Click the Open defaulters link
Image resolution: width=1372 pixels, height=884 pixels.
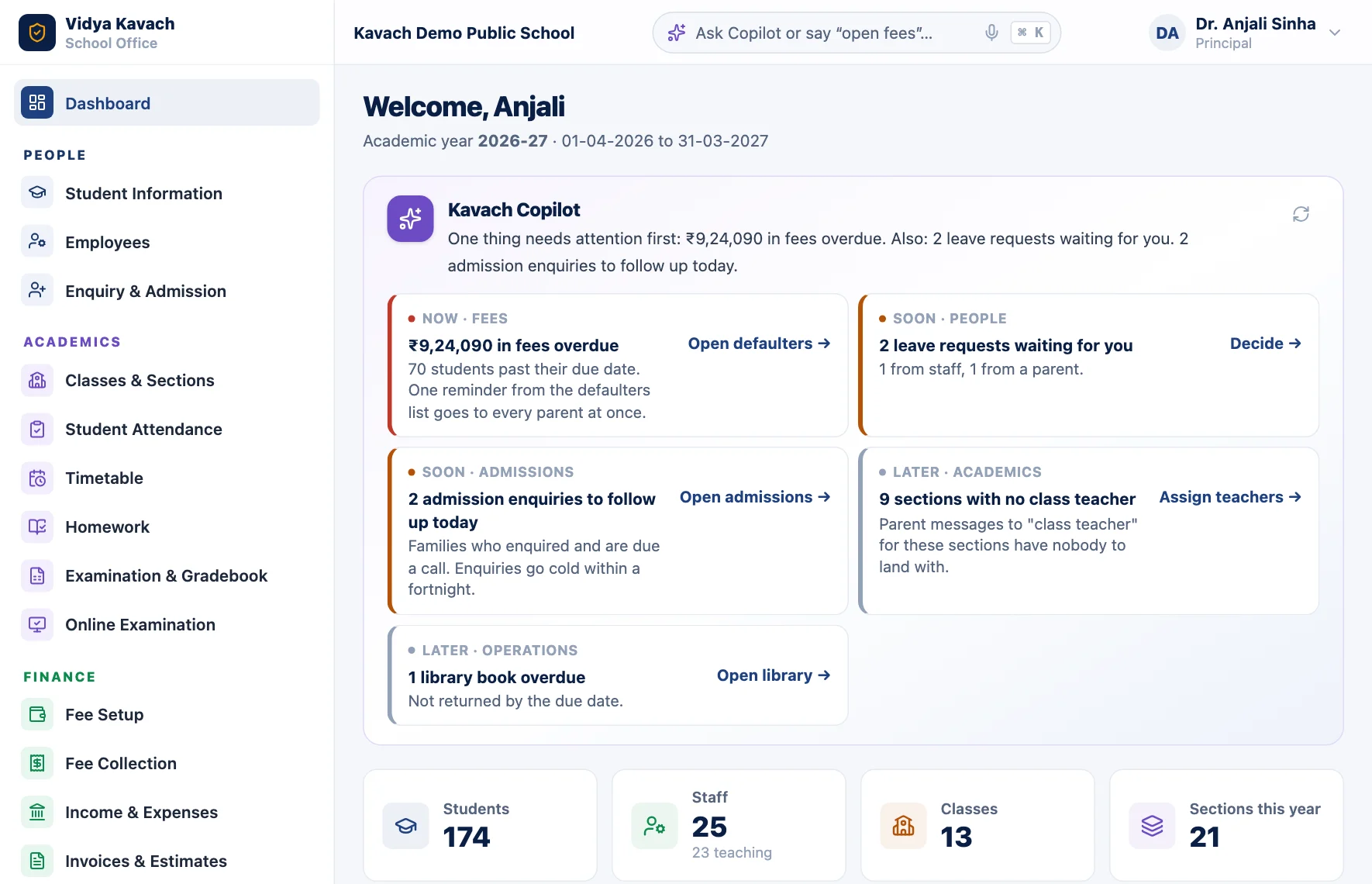tap(759, 344)
